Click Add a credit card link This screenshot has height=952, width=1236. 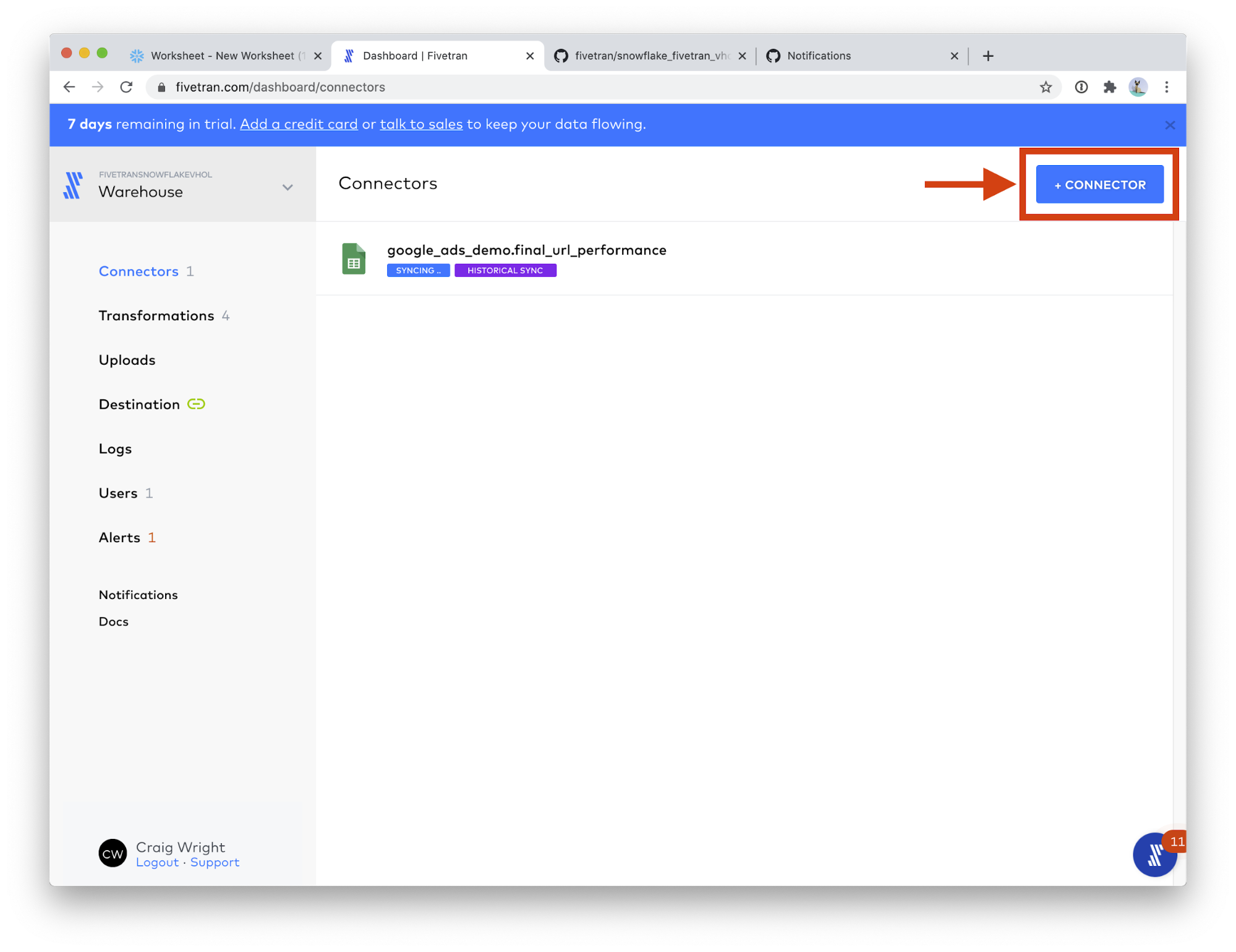point(299,124)
